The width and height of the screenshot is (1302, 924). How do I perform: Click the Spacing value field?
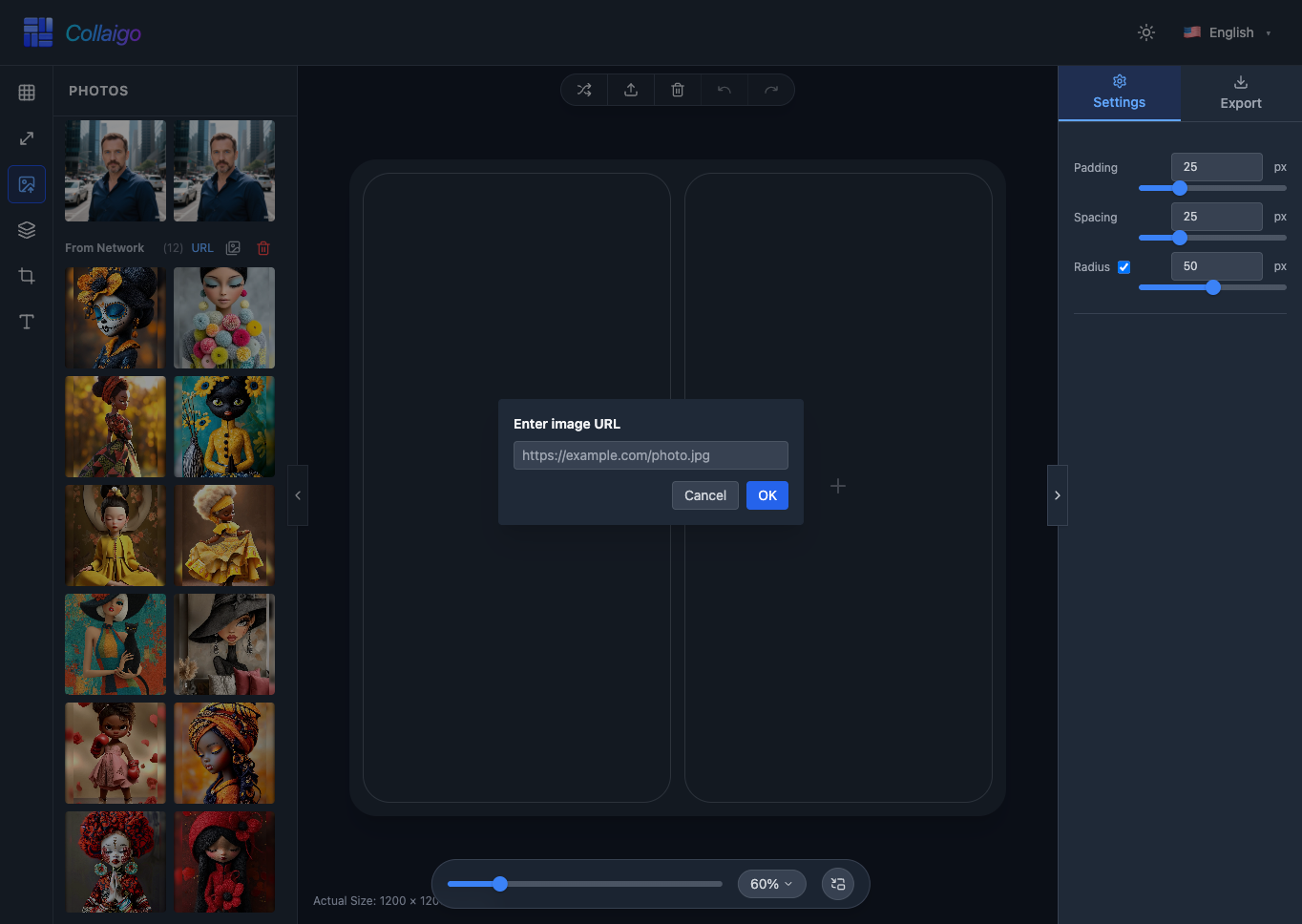tap(1217, 217)
